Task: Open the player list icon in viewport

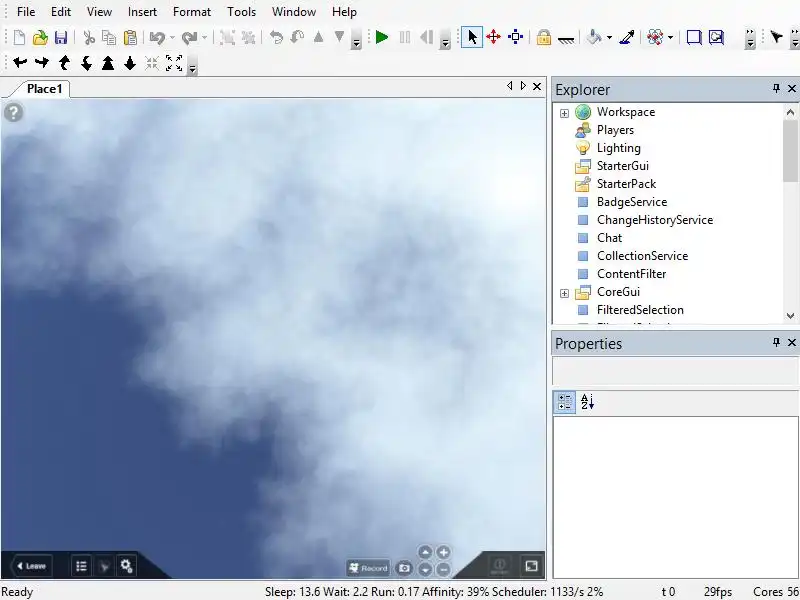Action: [81, 566]
